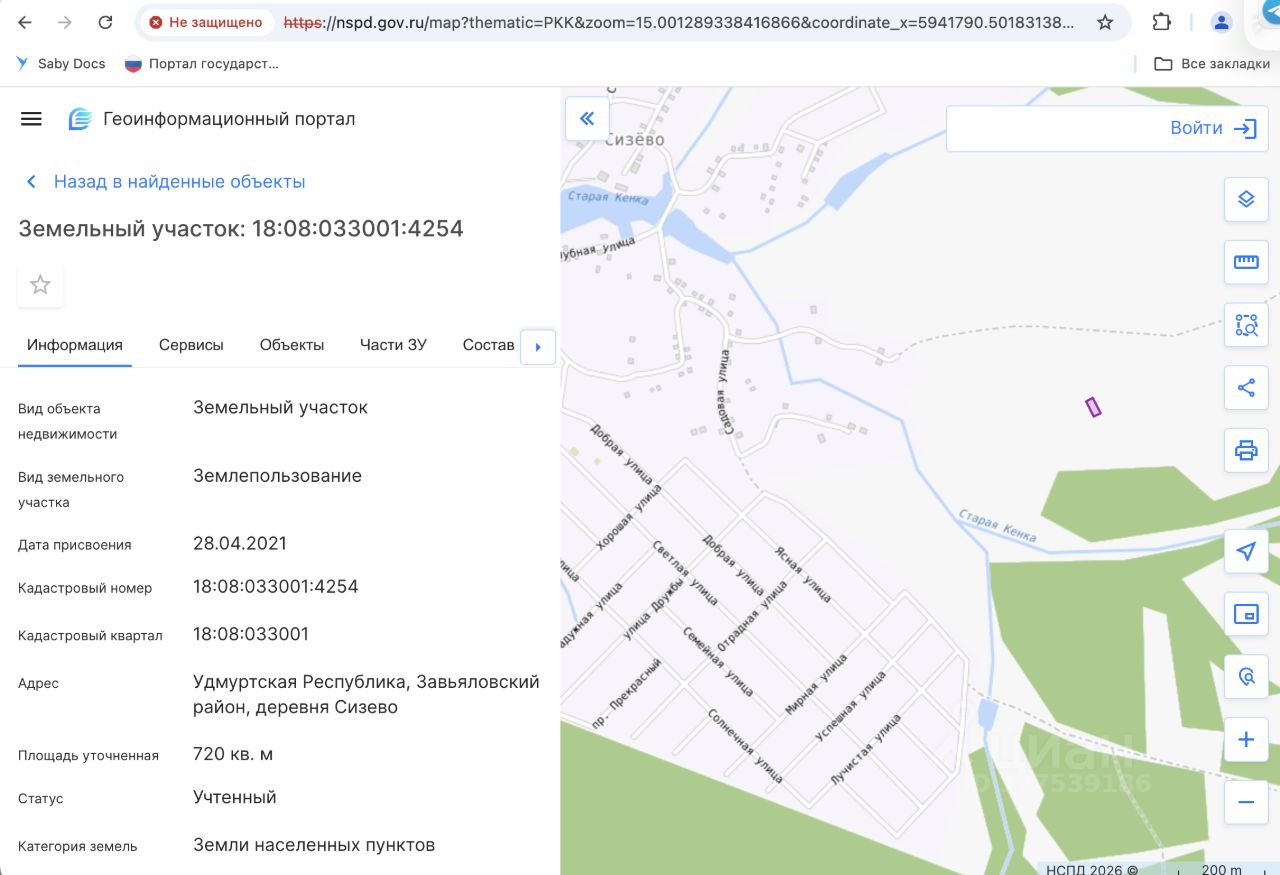Click the Ясная улица label on the map

(x=803, y=574)
